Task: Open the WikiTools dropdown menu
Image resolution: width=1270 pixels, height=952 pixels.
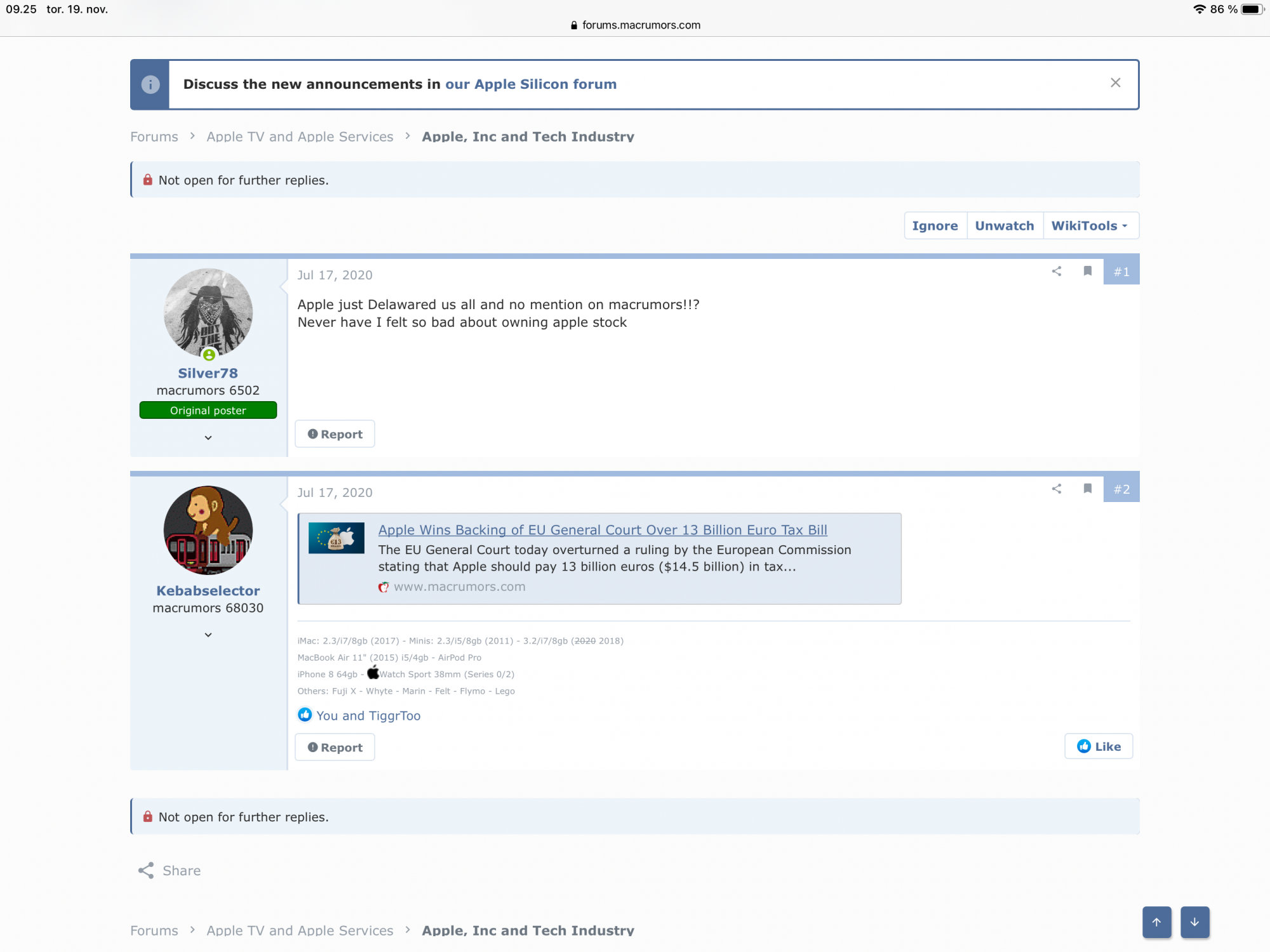Action: (x=1090, y=226)
